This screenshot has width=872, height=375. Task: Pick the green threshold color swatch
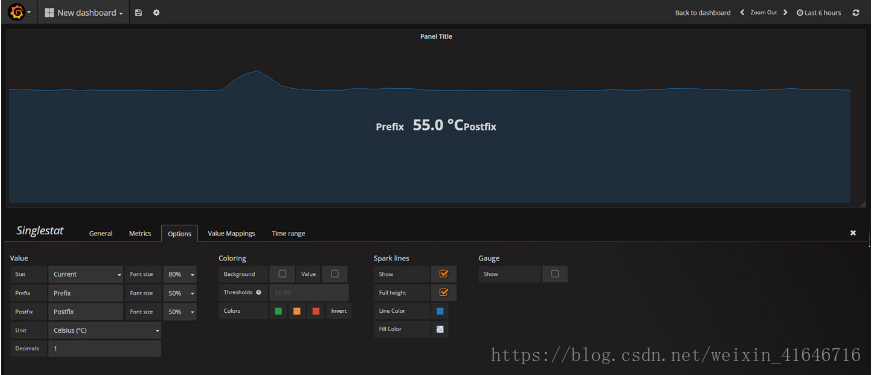pos(278,311)
